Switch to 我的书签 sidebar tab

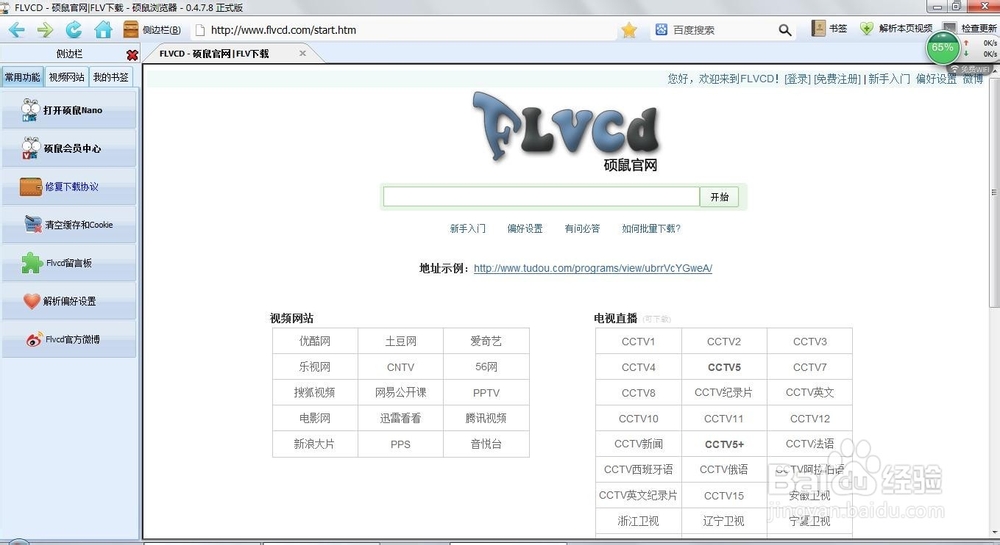[111, 77]
